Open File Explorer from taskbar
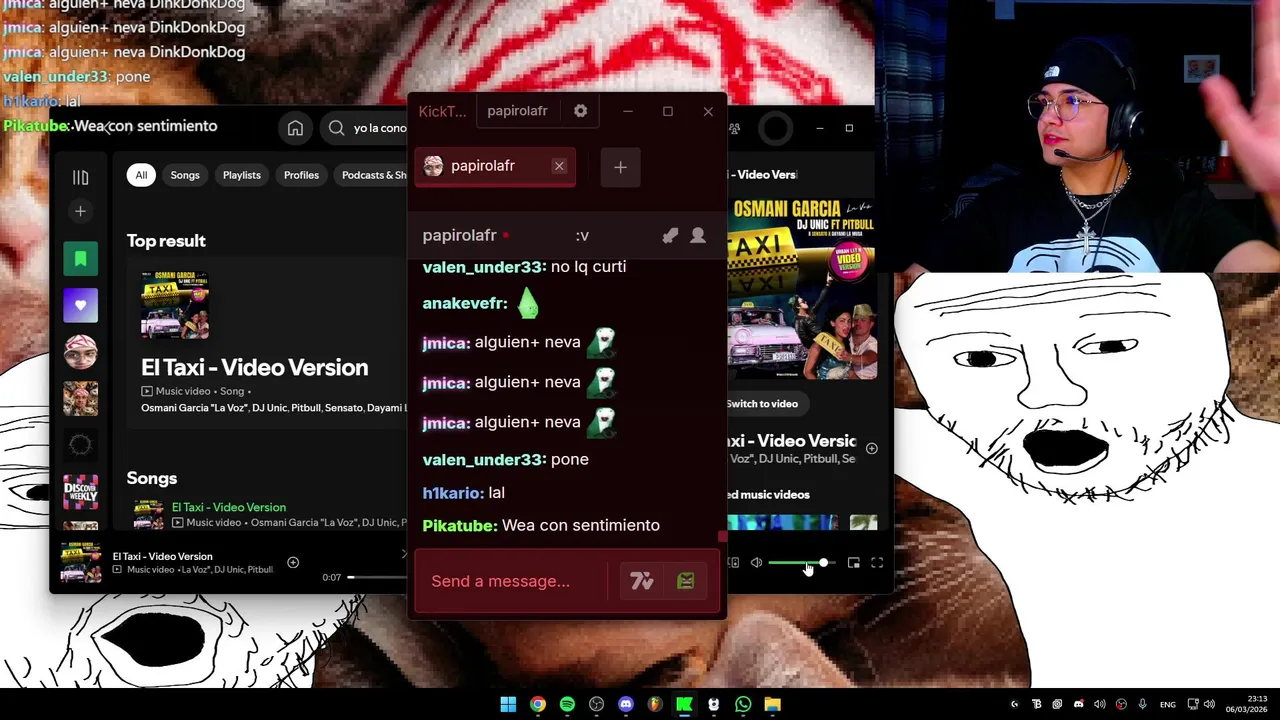This screenshot has height=720, width=1280. tap(772, 704)
